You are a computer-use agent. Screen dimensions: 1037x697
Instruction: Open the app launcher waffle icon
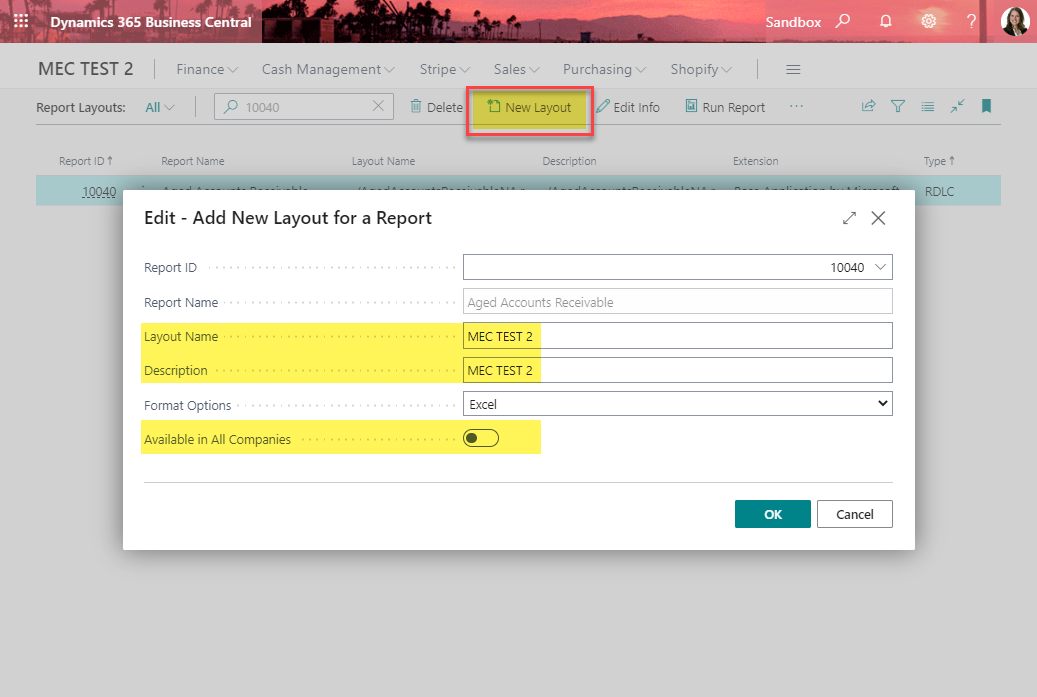coord(21,21)
